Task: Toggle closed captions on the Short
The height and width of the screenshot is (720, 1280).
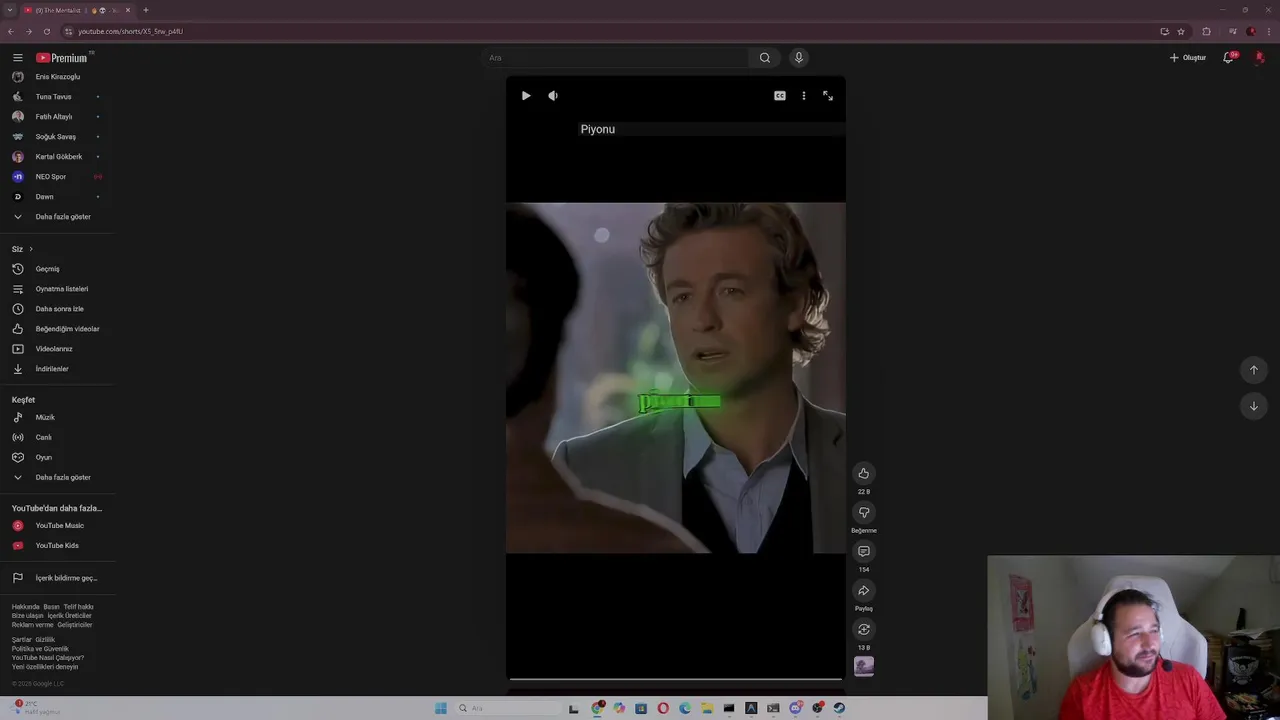Action: point(780,96)
